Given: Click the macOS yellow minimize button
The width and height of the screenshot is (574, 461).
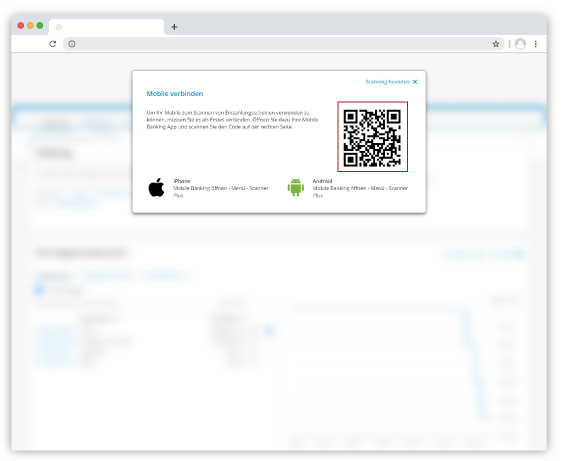Looking at the screenshot, I should [30, 25].
